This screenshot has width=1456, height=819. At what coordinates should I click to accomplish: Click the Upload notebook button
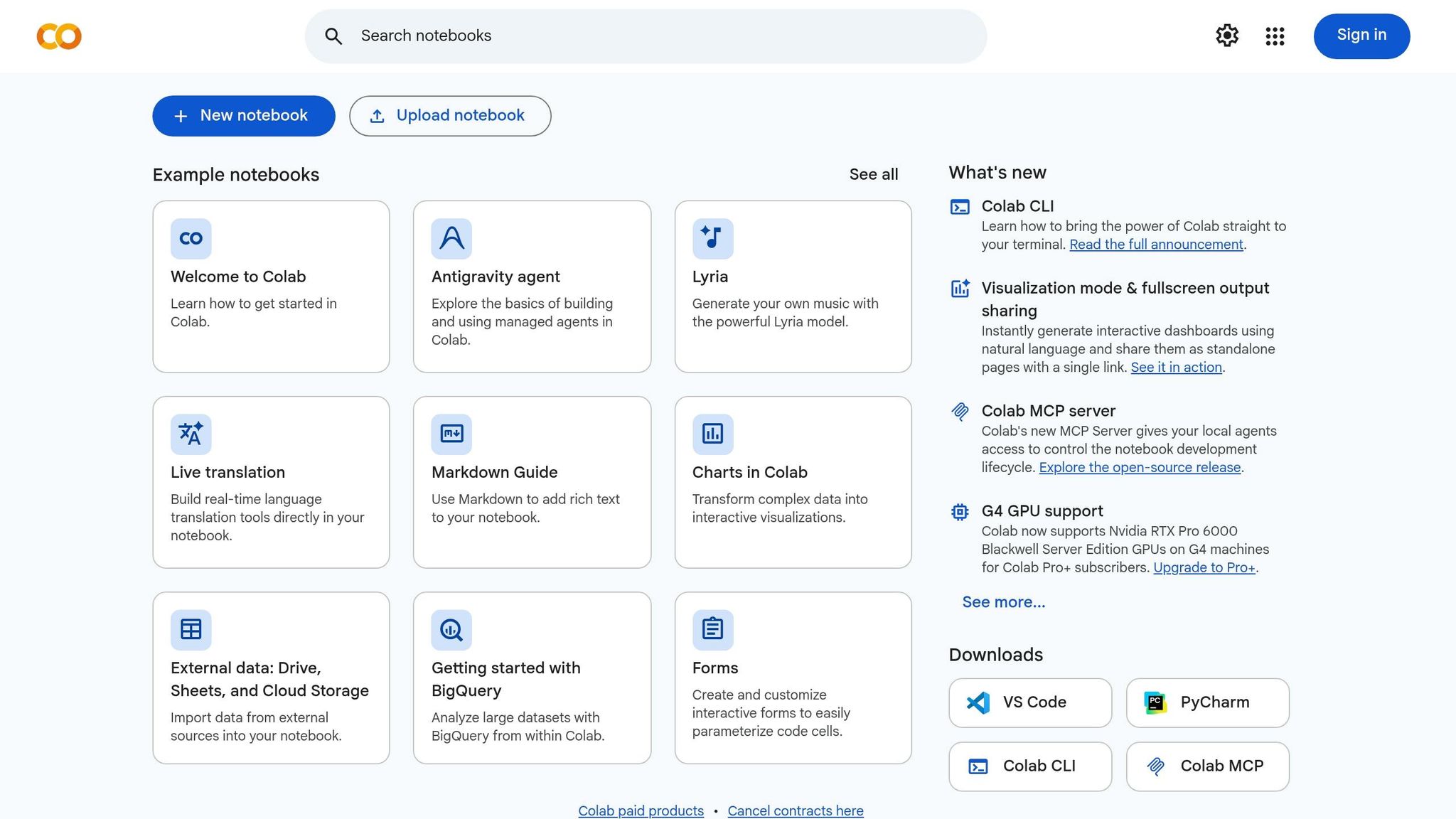[450, 116]
